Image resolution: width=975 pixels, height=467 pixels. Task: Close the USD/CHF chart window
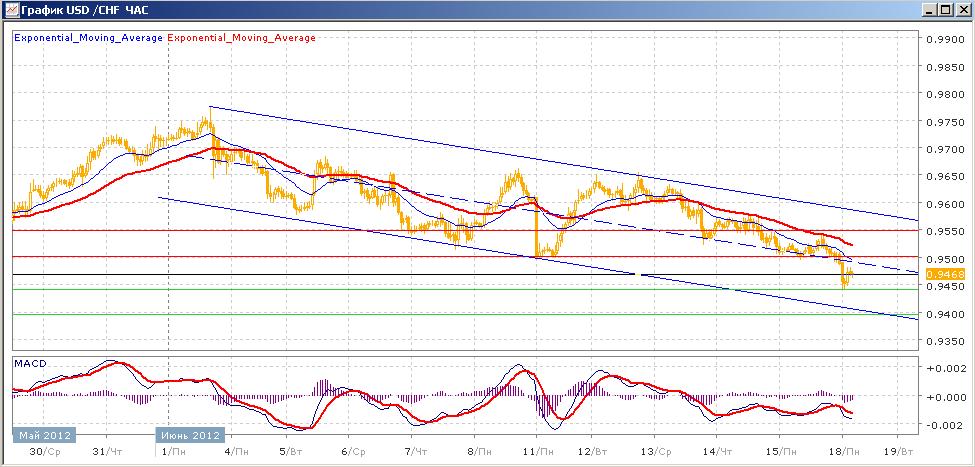point(962,10)
